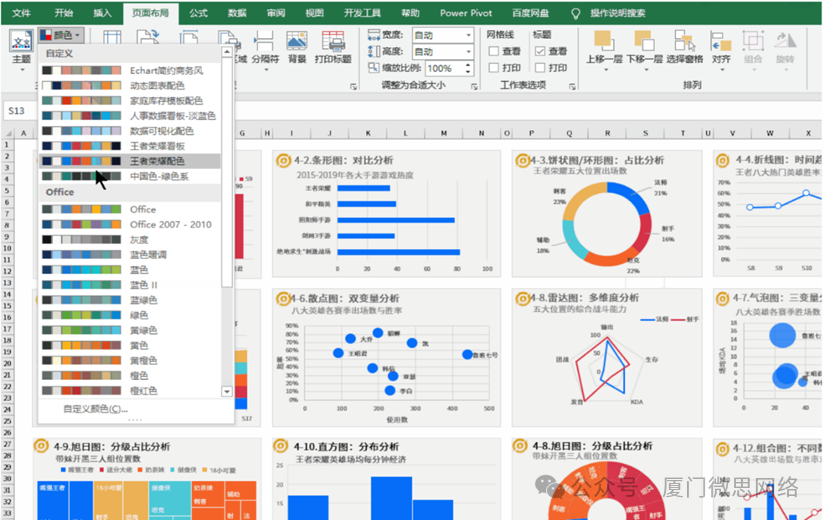Click the target icon beside 4-2.条形图
825x520 pixels.
point(284,160)
